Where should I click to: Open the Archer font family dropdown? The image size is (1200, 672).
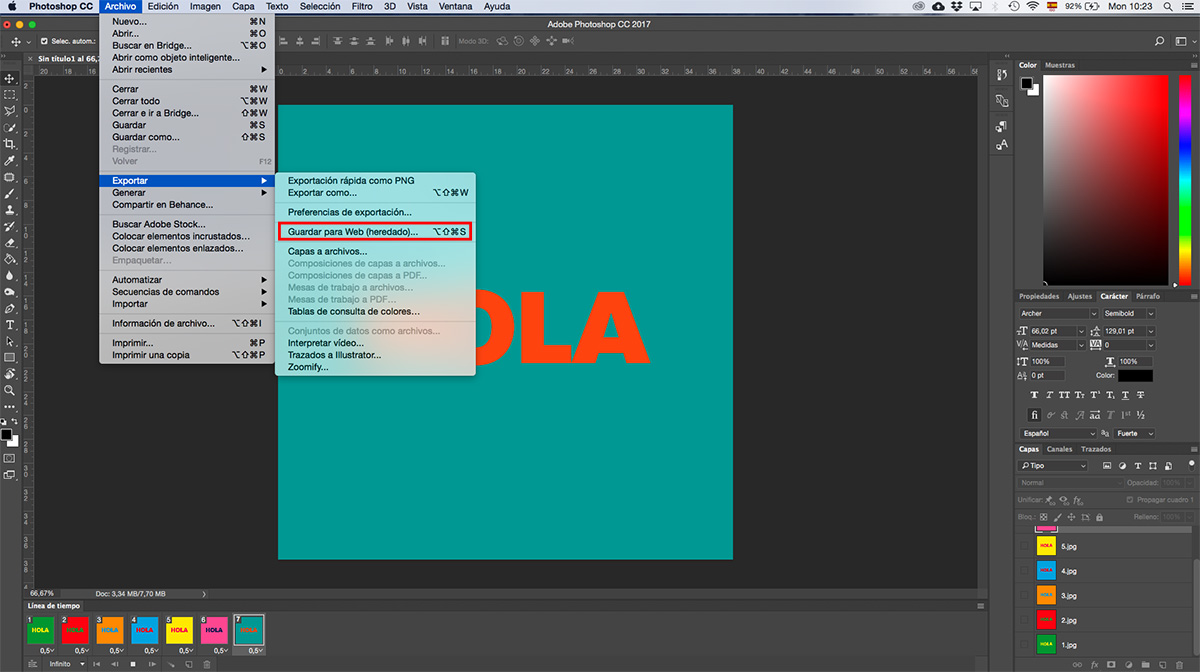point(1057,313)
